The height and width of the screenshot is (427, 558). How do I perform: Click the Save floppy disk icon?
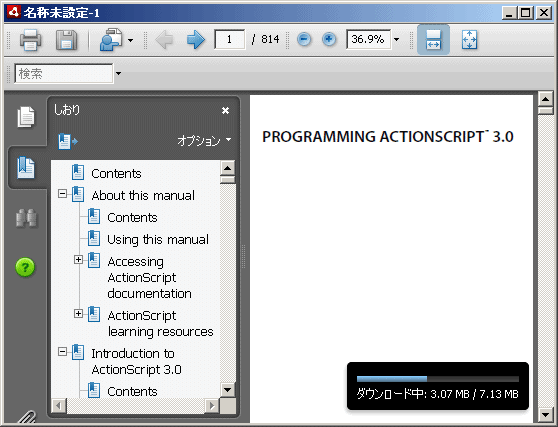coord(67,39)
